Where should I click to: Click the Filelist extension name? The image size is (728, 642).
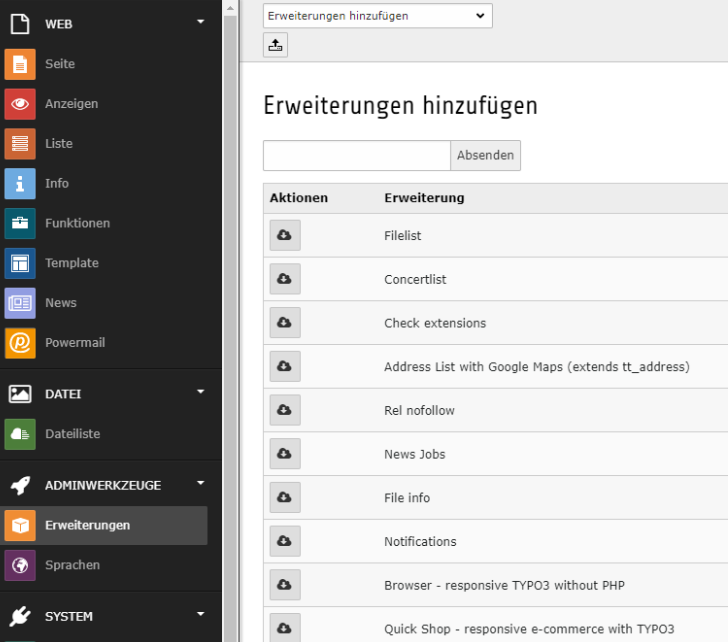(x=403, y=236)
